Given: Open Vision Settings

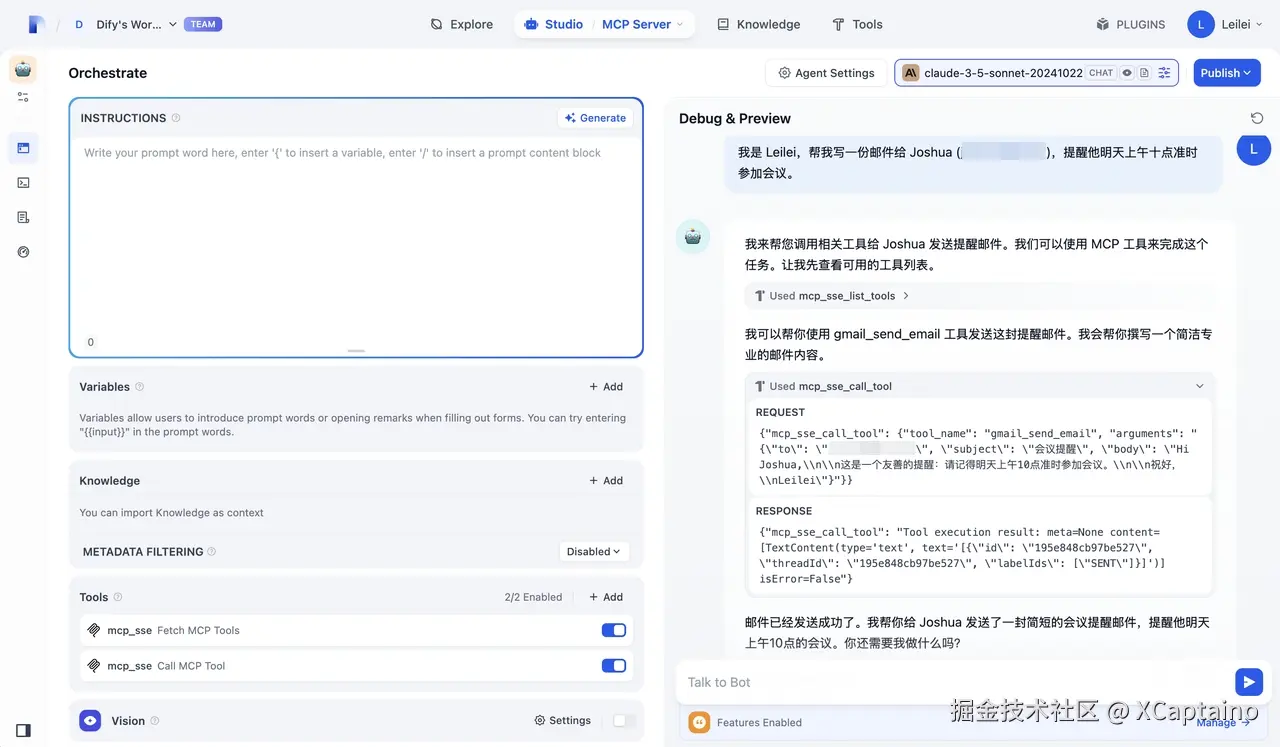Looking at the screenshot, I should (563, 720).
